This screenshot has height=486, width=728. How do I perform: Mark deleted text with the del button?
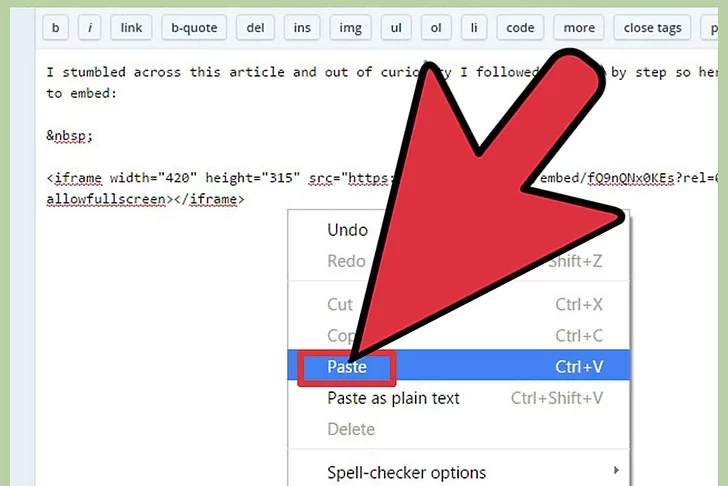[x=255, y=28]
